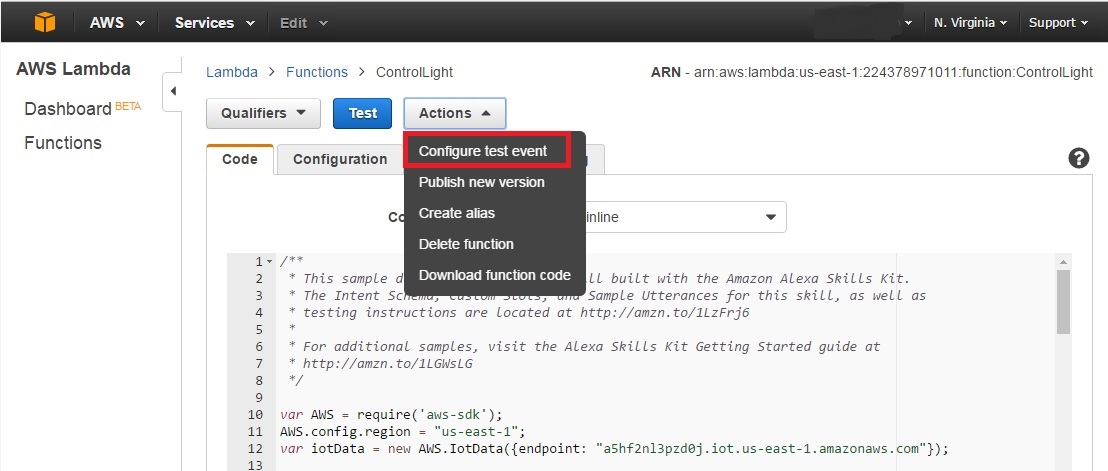
Task: Choose Publish new version
Action: 481,182
